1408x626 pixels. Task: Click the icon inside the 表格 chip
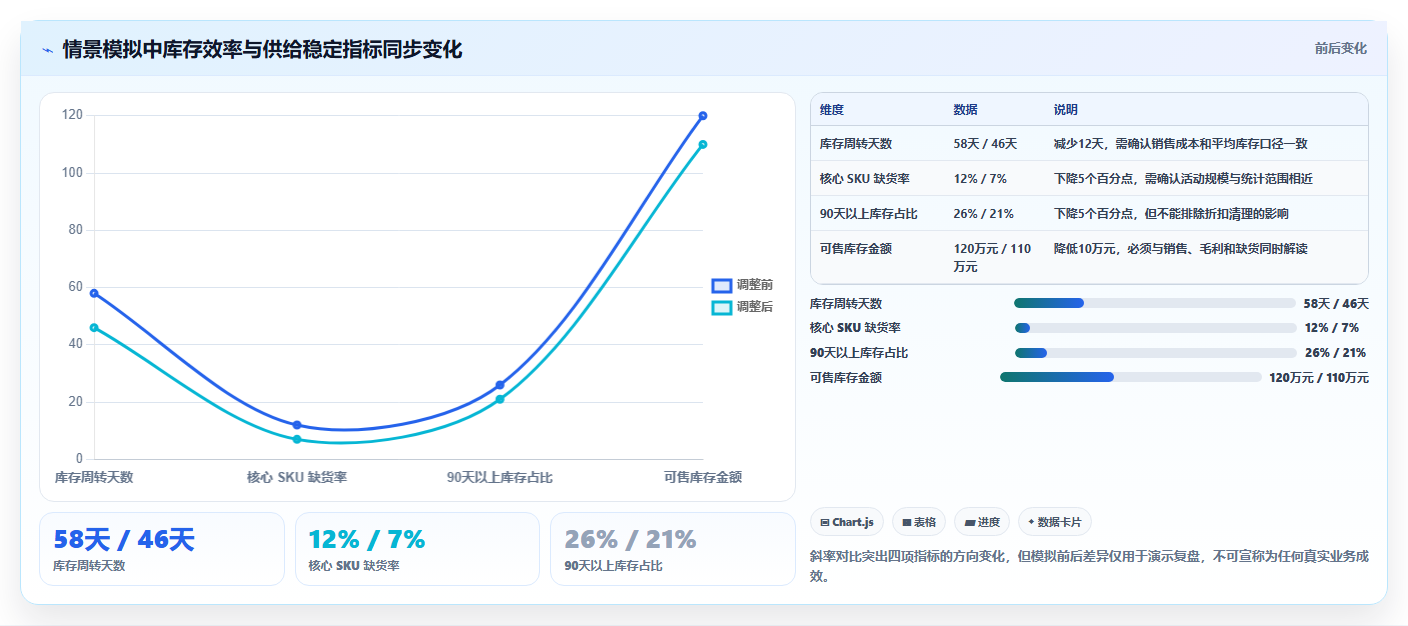906,522
